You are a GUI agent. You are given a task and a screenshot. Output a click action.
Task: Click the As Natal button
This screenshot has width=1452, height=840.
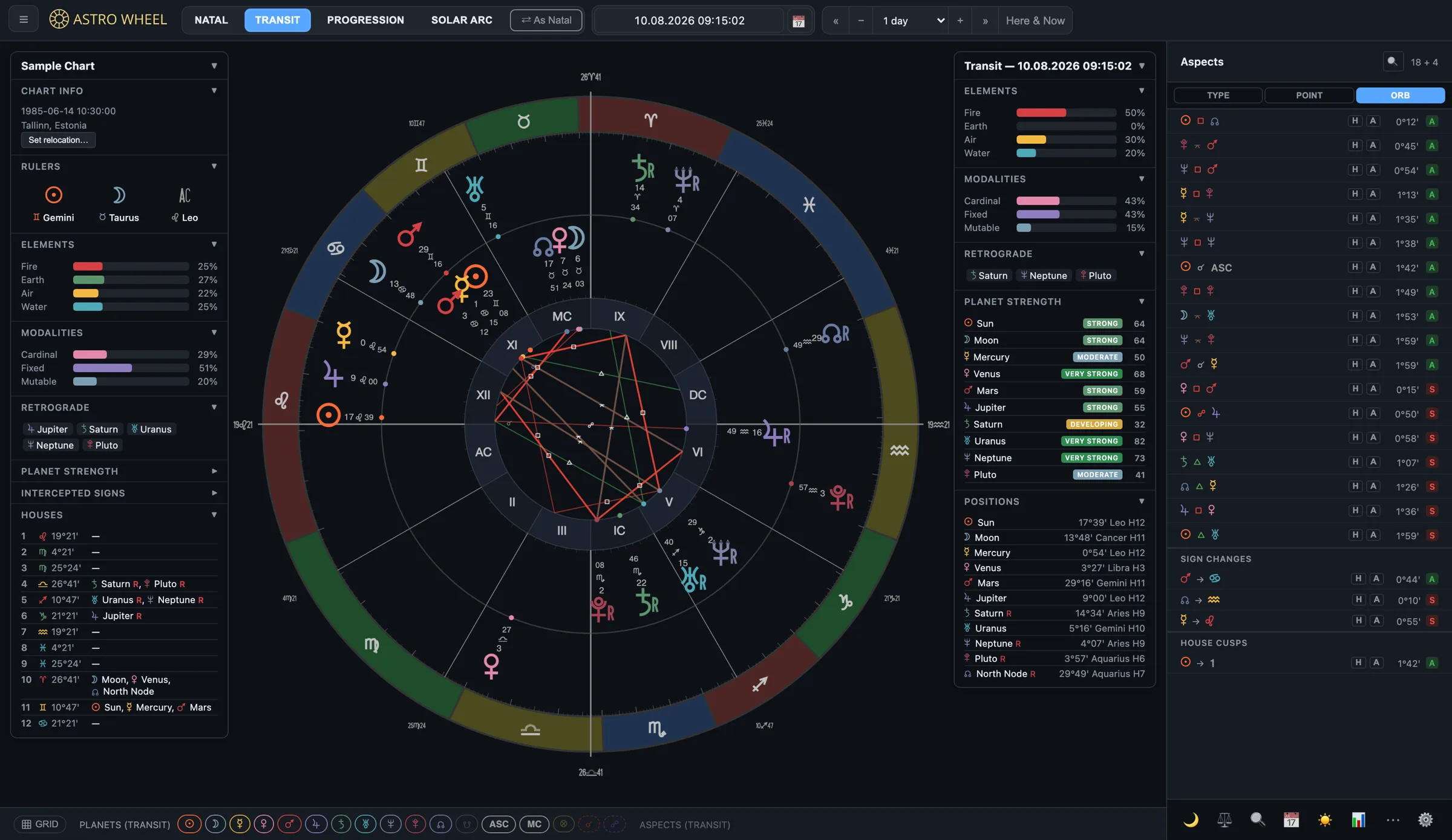pos(546,20)
